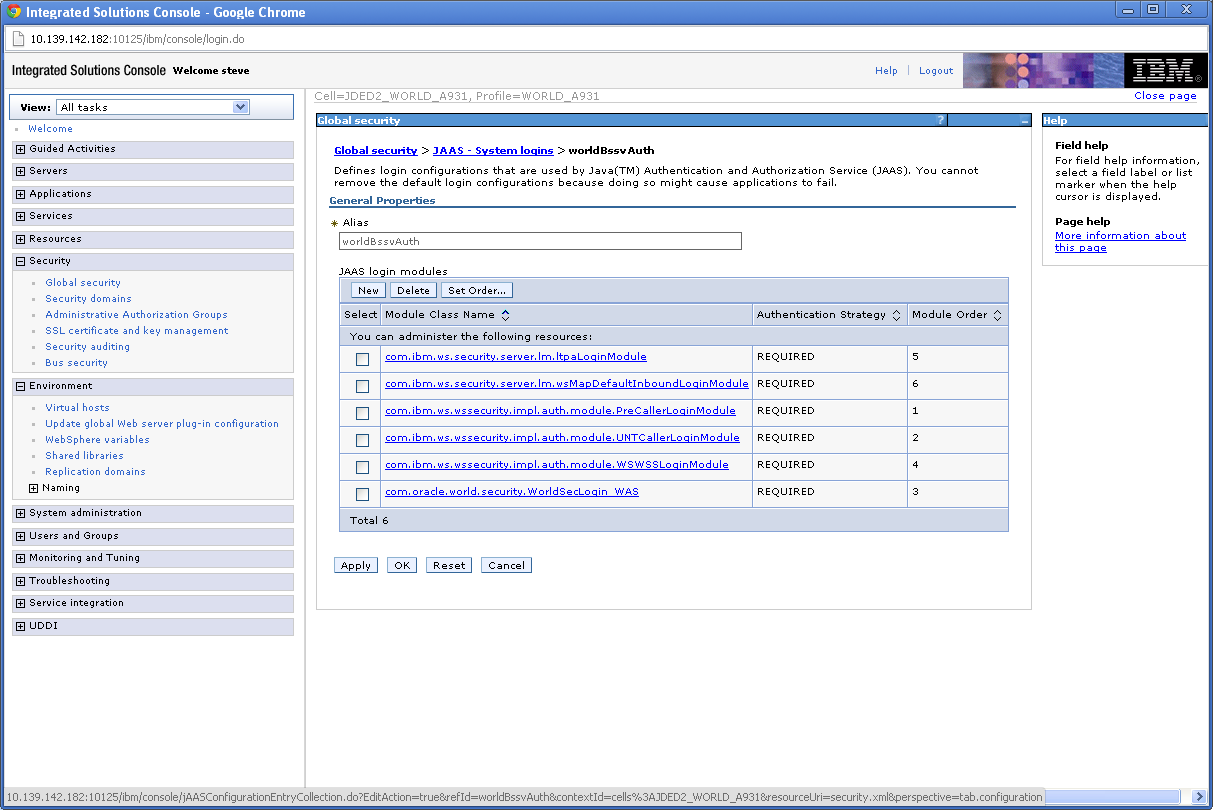The image size is (1213, 810).
Task: Expand the Services section
Action: click(21, 216)
